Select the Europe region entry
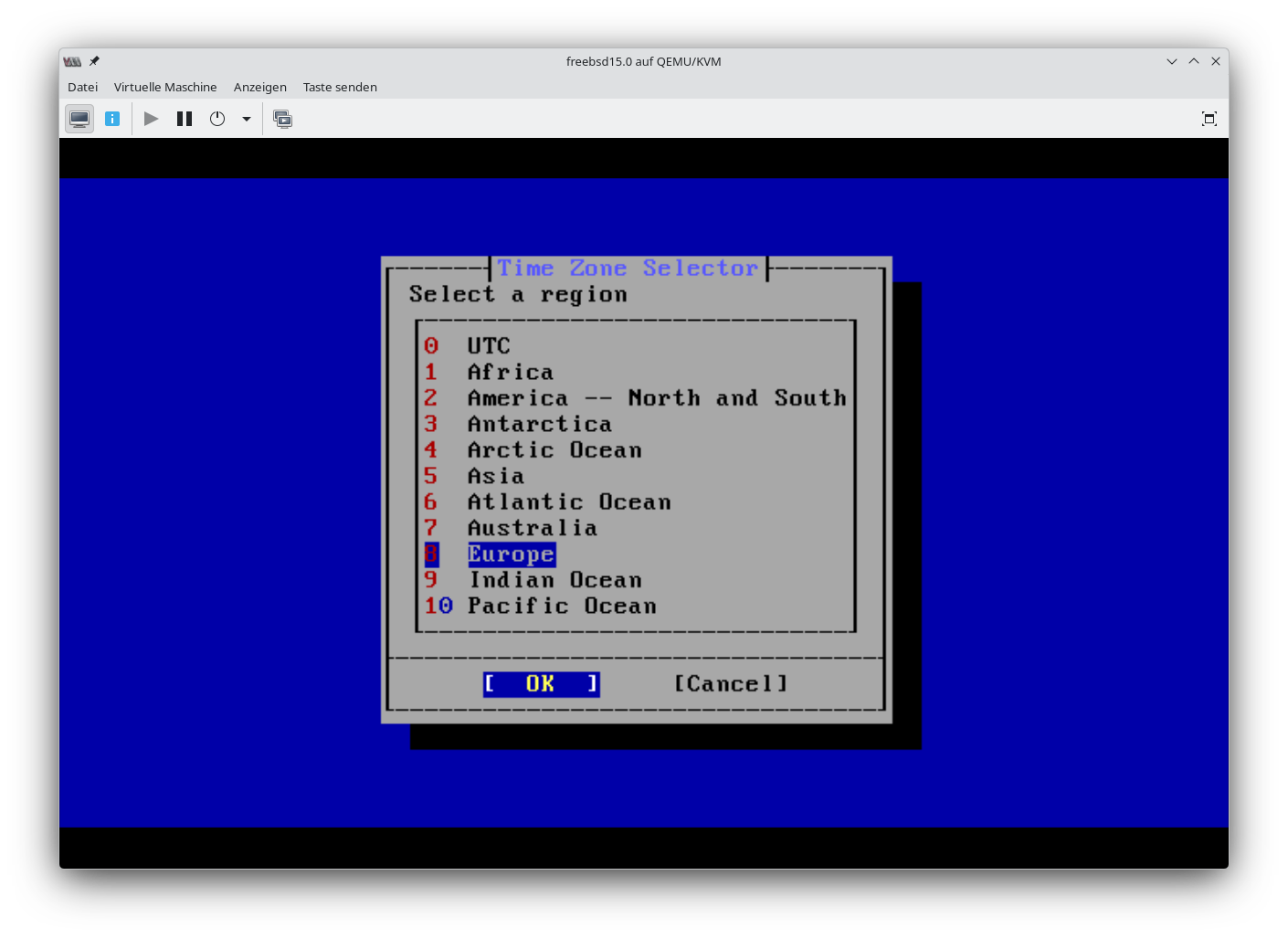The width and height of the screenshot is (1288, 939). coord(511,554)
